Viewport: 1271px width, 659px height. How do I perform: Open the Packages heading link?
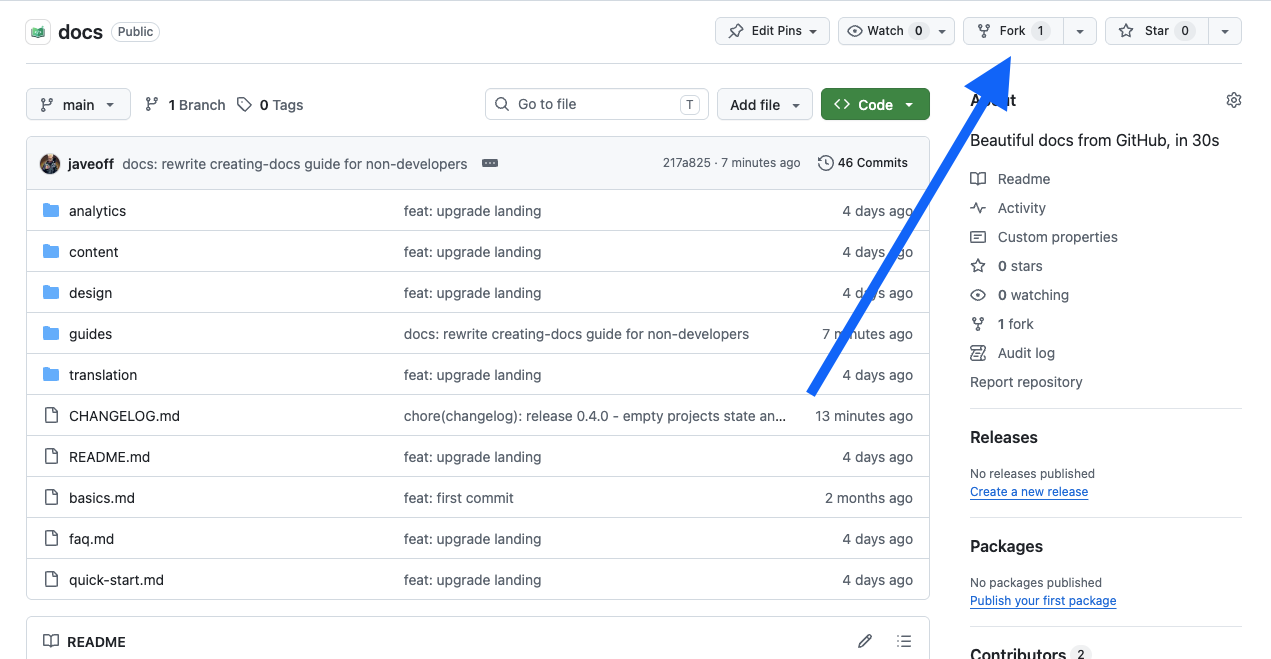click(x=1006, y=546)
